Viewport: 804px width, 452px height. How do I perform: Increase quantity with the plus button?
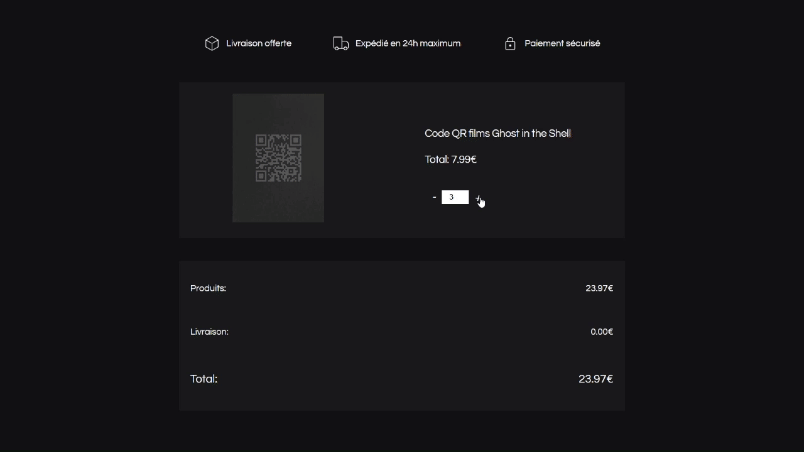point(477,197)
